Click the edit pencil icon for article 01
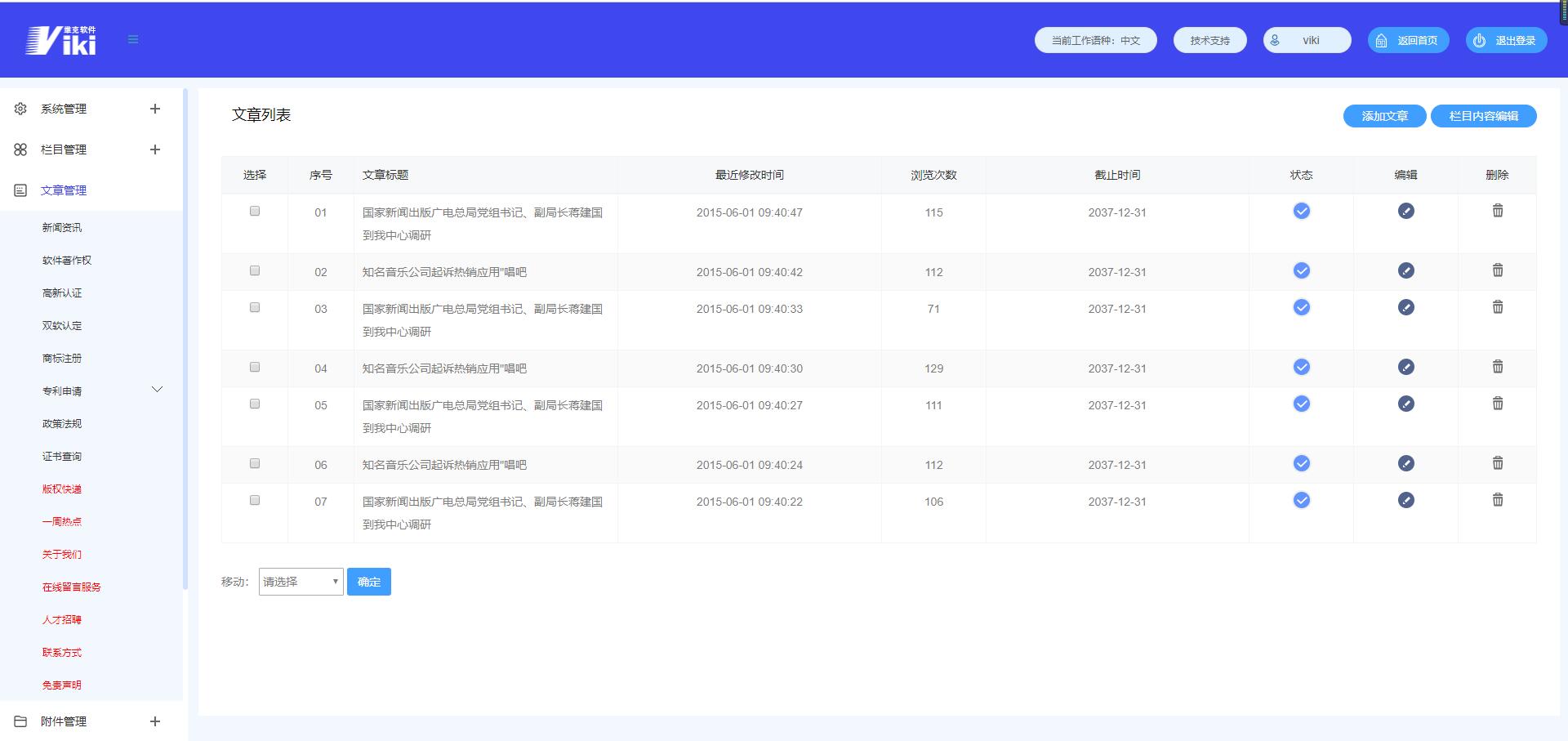 click(x=1405, y=212)
